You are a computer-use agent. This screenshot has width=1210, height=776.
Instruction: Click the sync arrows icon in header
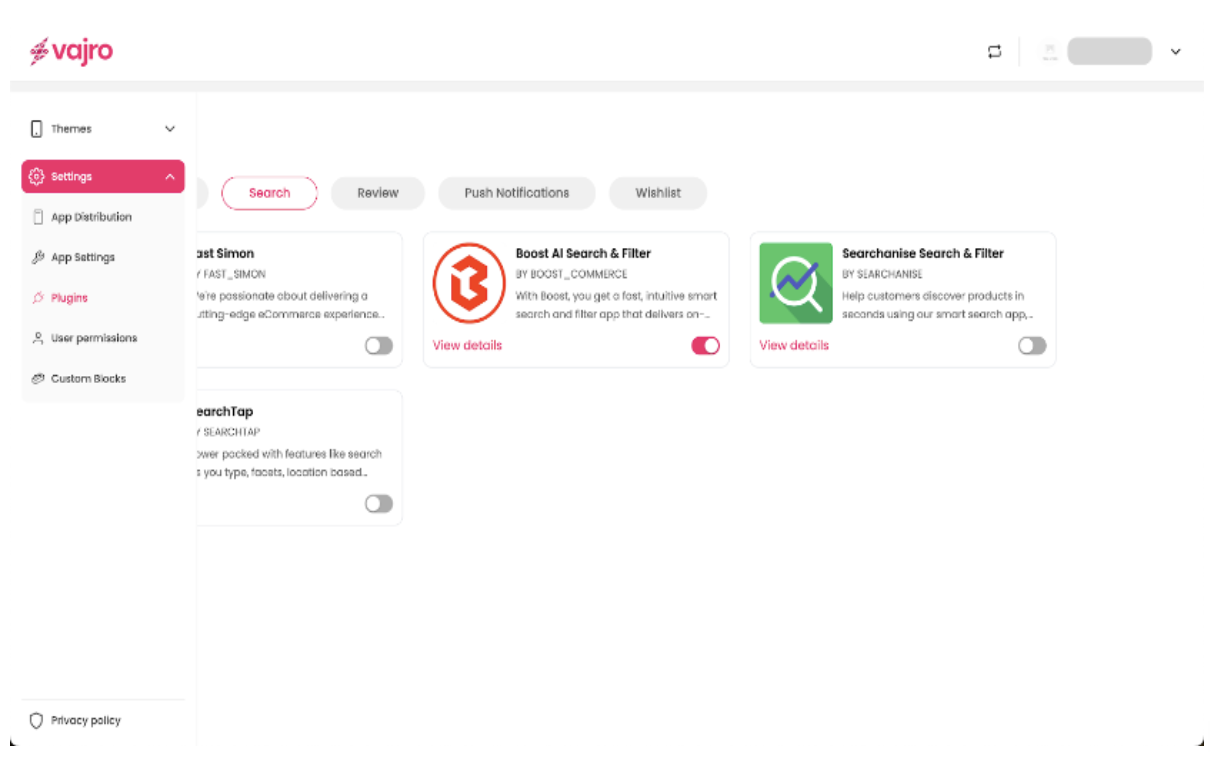[x=994, y=51]
